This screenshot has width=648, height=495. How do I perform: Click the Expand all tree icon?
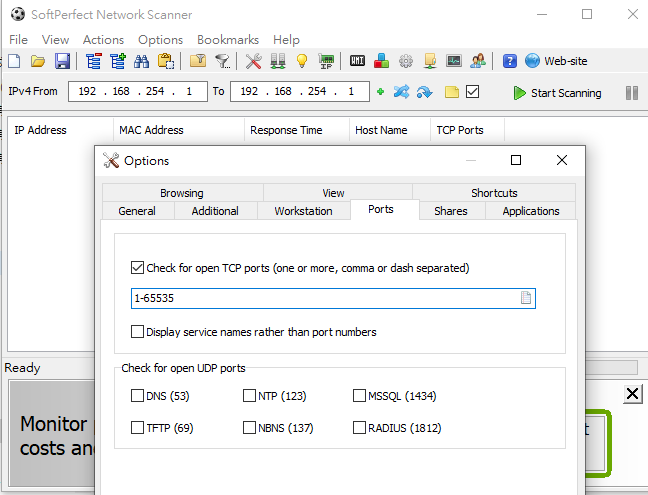coord(118,61)
